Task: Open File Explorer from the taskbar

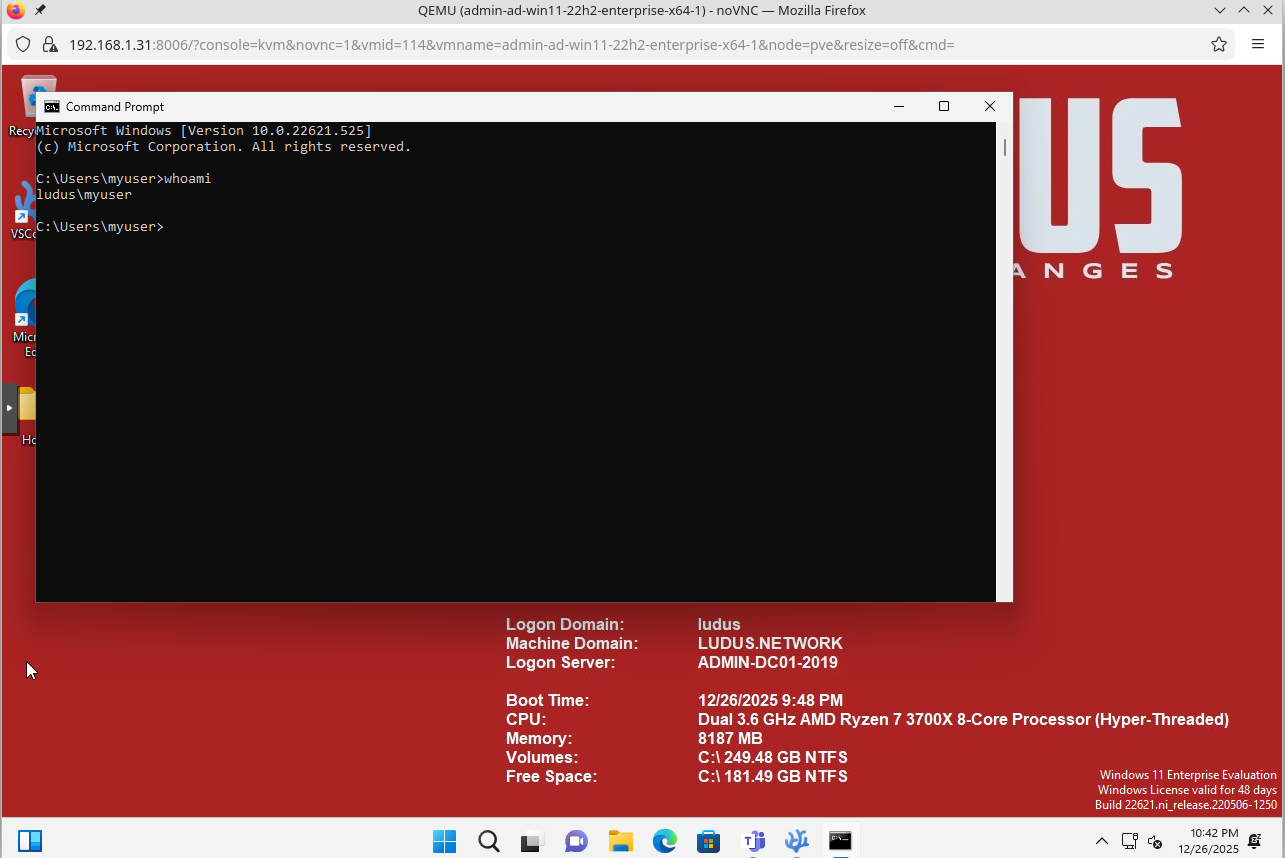Action: [620, 841]
